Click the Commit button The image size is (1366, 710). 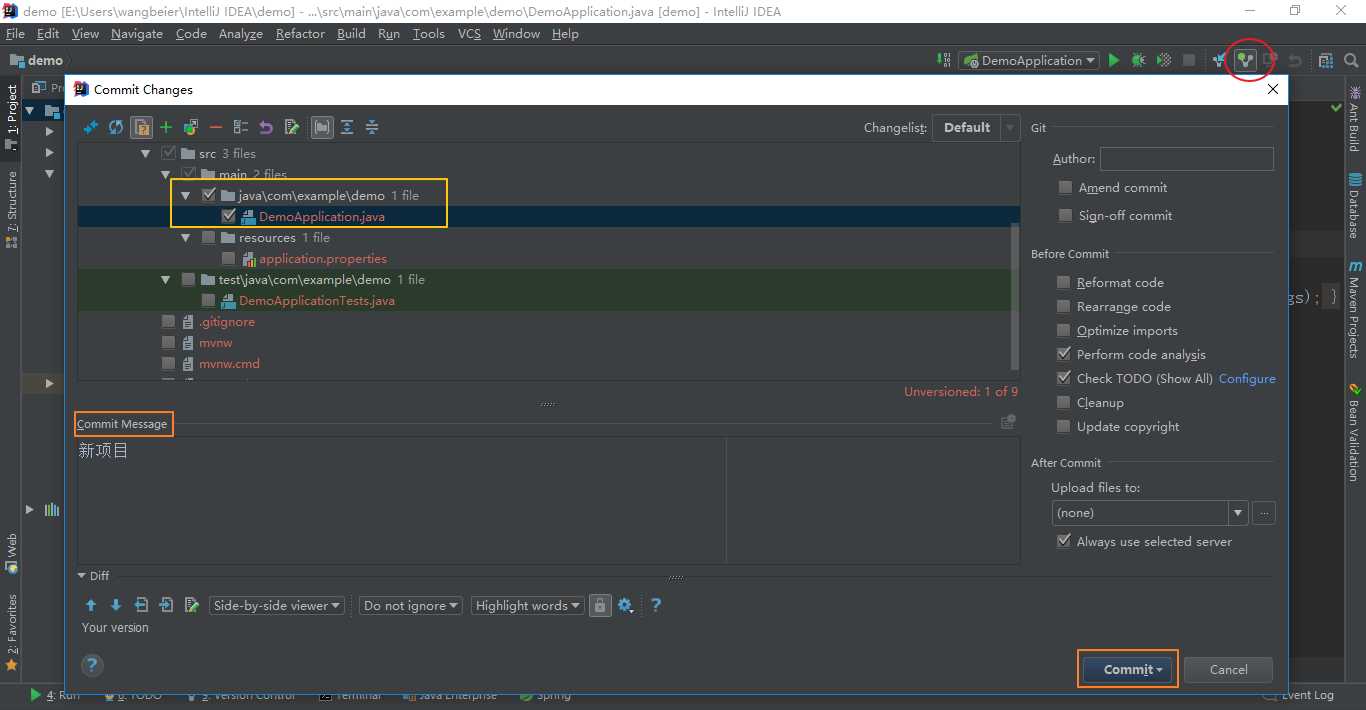pos(1128,669)
